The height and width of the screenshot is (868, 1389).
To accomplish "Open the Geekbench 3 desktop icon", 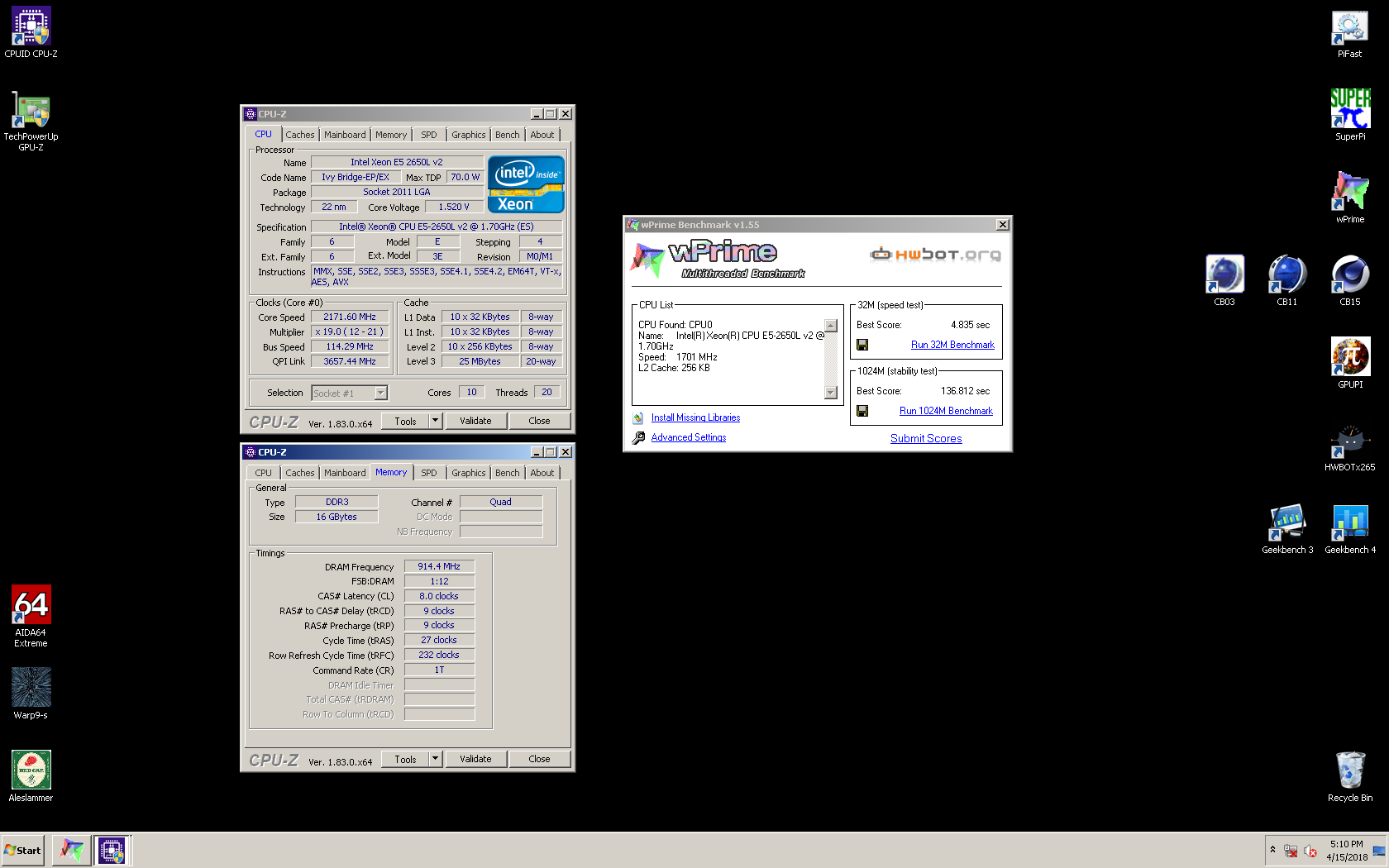I will [x=1286, y=529].
